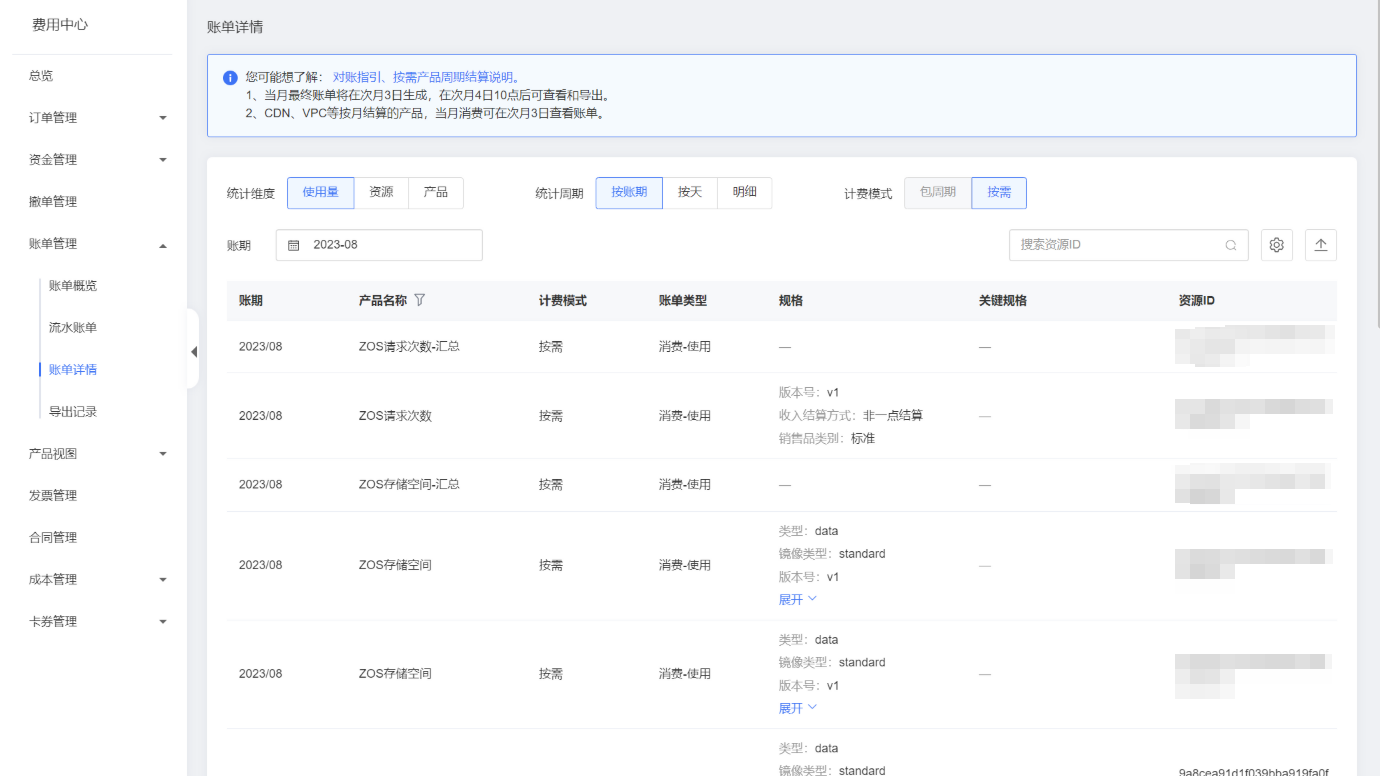Click the search magnifier icon
Image resolution: width=1380 pixels, height=776 pixels.
(x=1231, y=245)
